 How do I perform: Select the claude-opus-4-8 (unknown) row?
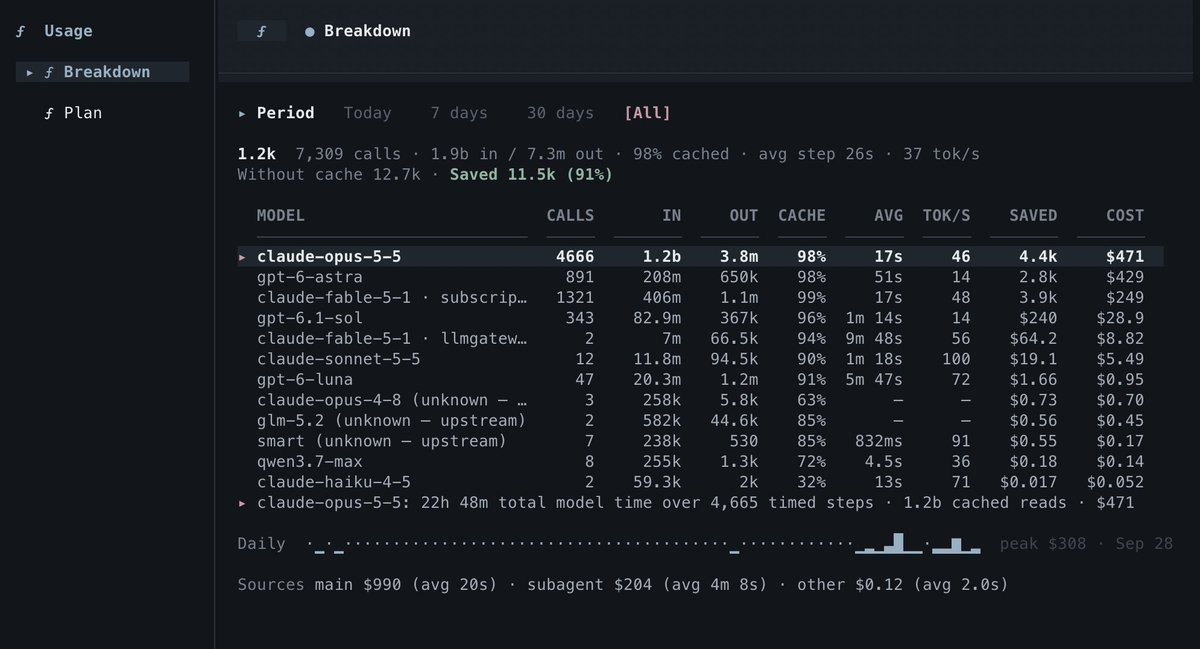(x=700, y=400)
